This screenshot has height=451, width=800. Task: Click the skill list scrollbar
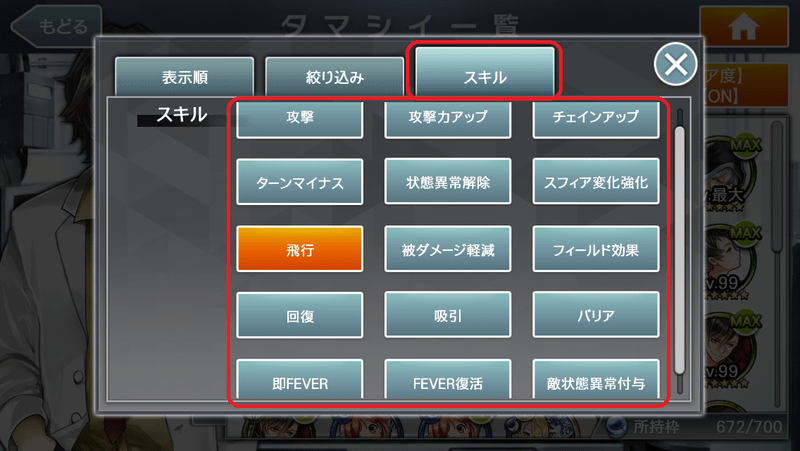pyautogui.click(x=679, y=251)
